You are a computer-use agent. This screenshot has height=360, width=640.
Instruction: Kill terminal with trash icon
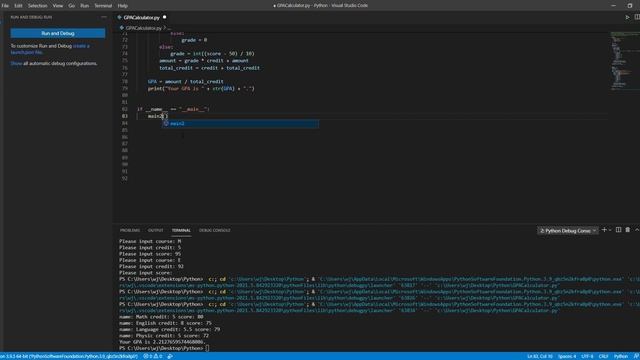pos(628,230)
